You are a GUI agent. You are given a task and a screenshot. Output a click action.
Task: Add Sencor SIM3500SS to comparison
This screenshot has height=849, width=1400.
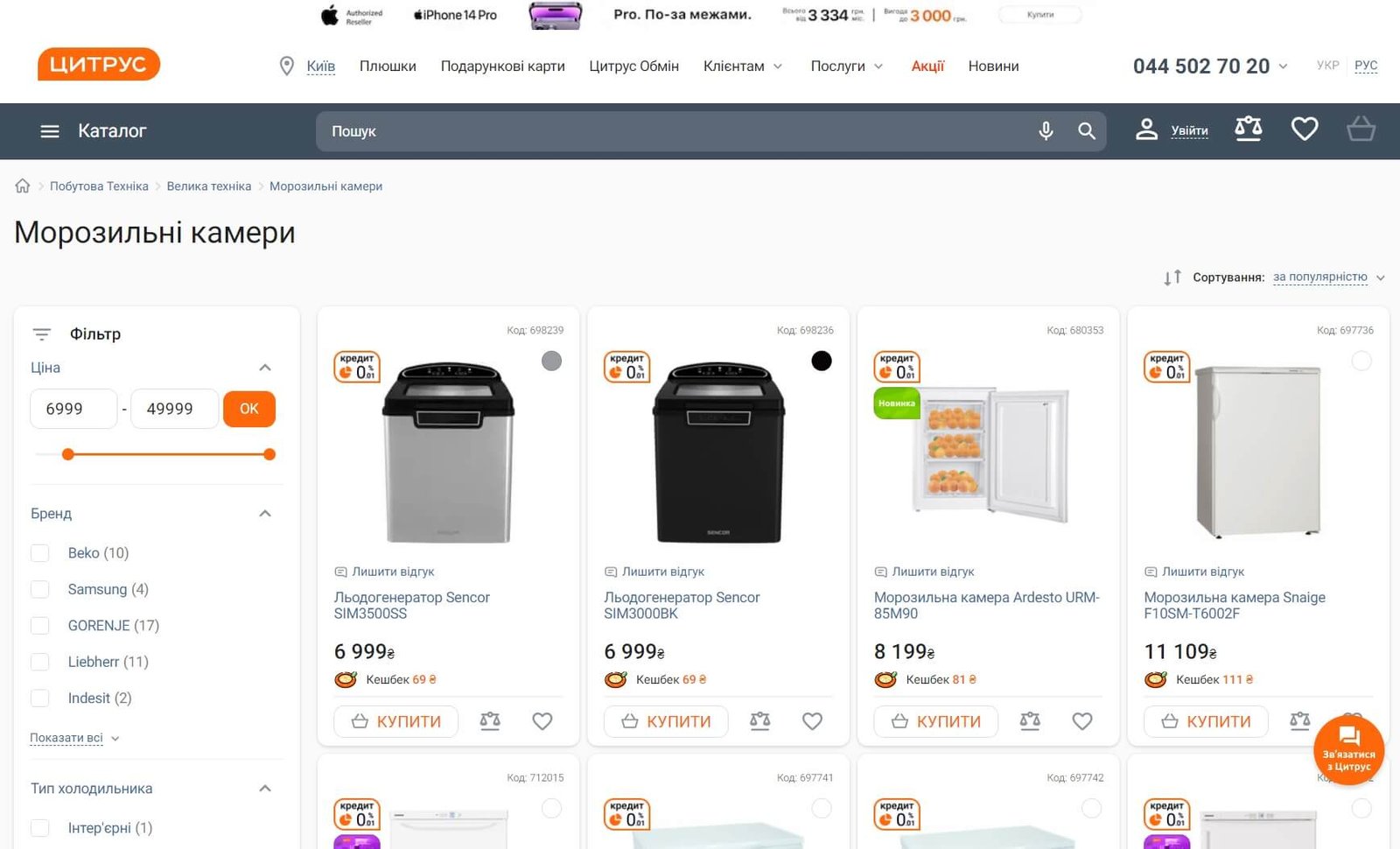click(490, 721)
